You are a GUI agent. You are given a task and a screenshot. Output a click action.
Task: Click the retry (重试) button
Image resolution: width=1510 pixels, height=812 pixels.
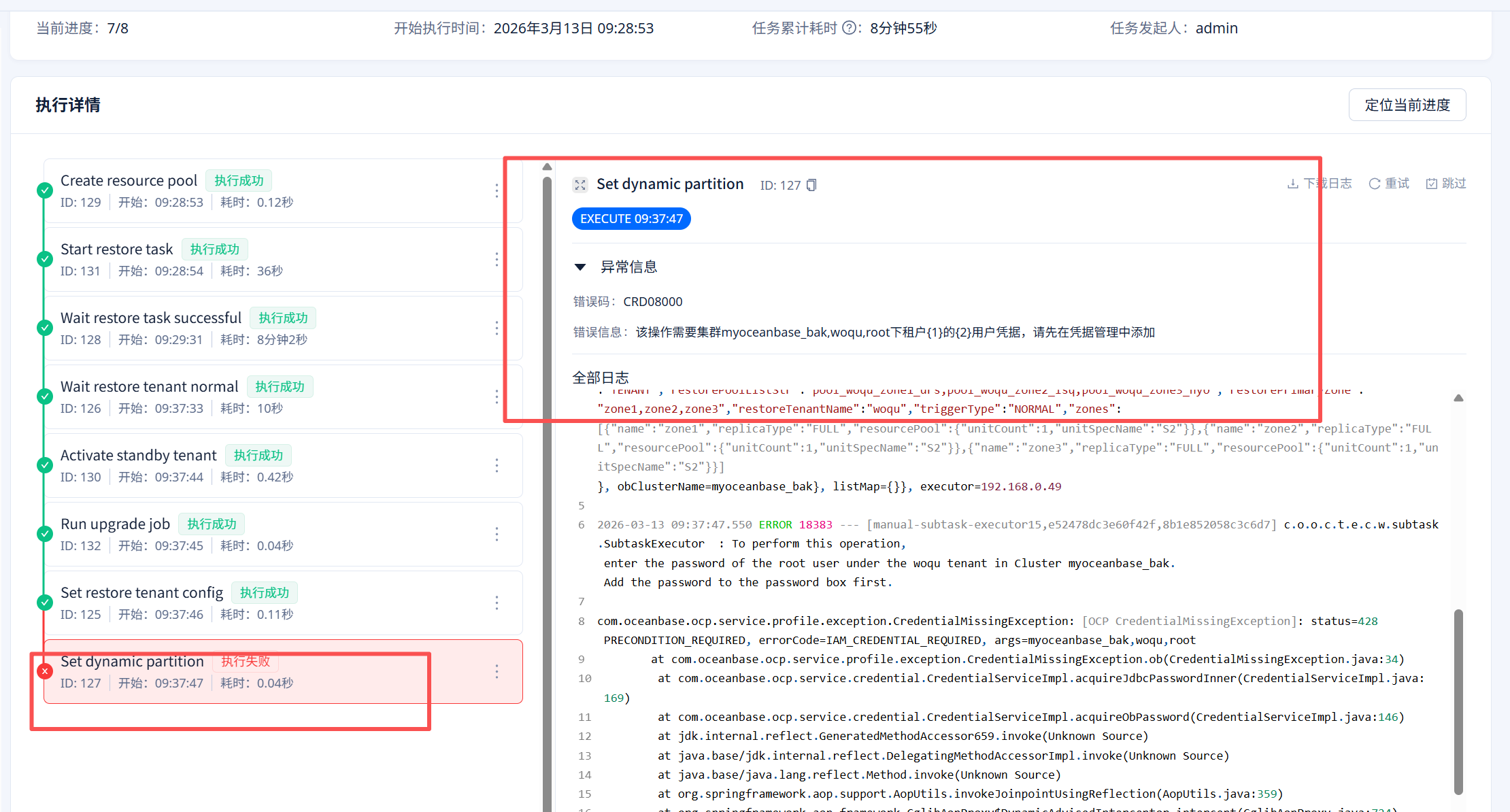[1389, 184]
